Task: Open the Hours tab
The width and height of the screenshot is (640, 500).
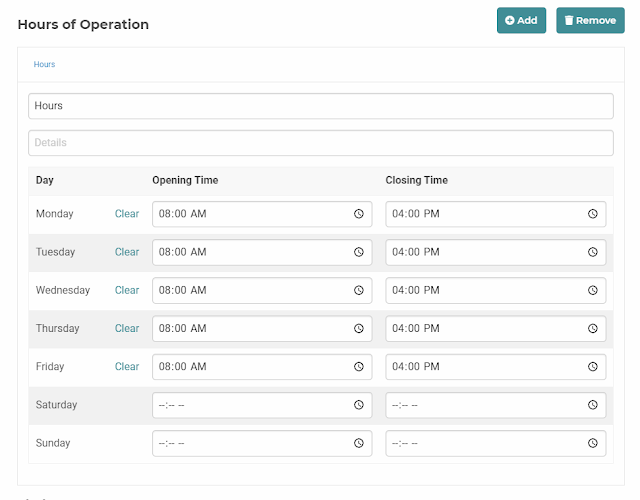Action: click(44, 64)
